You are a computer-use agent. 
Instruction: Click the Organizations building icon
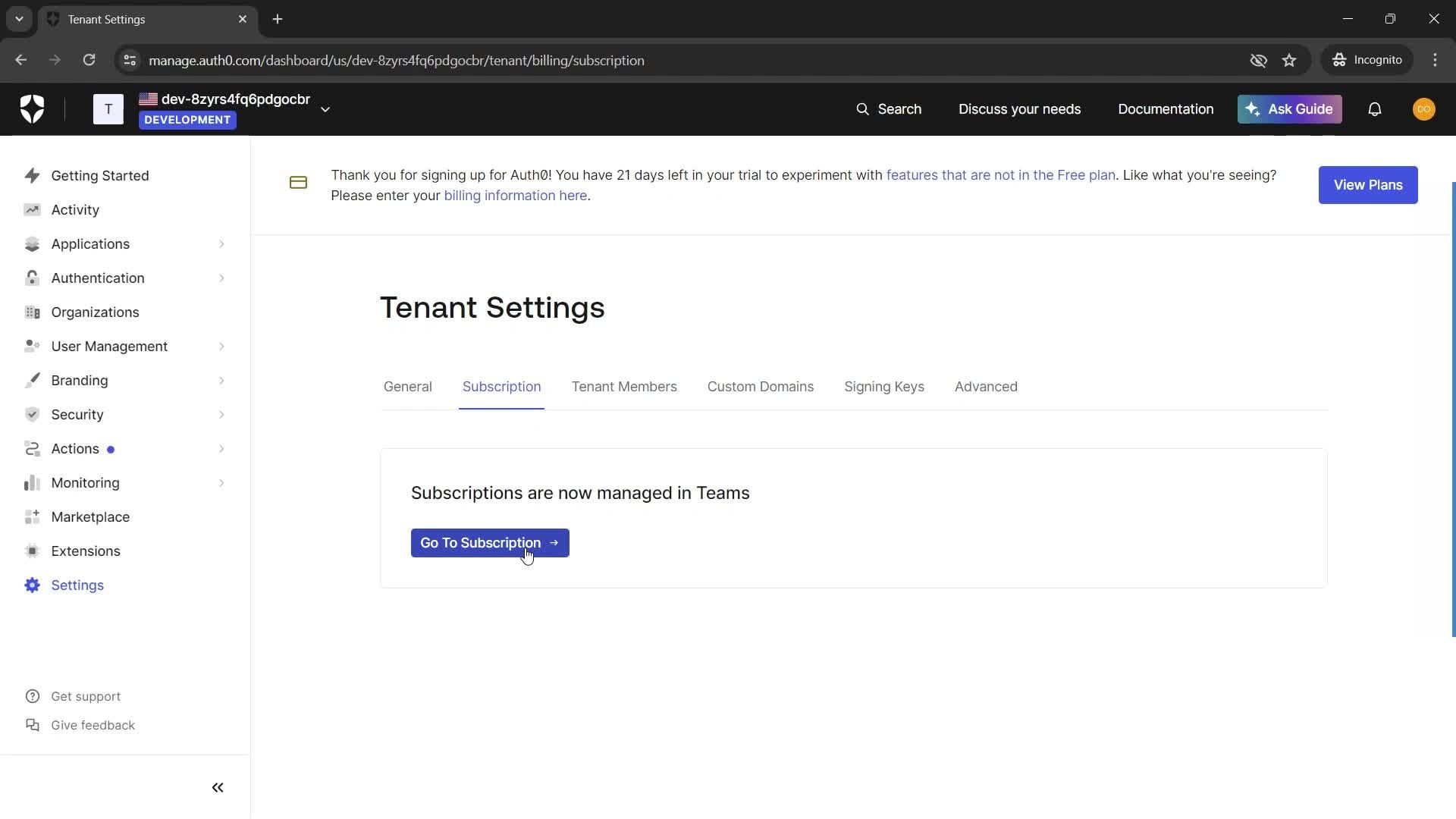click(32, 312)
